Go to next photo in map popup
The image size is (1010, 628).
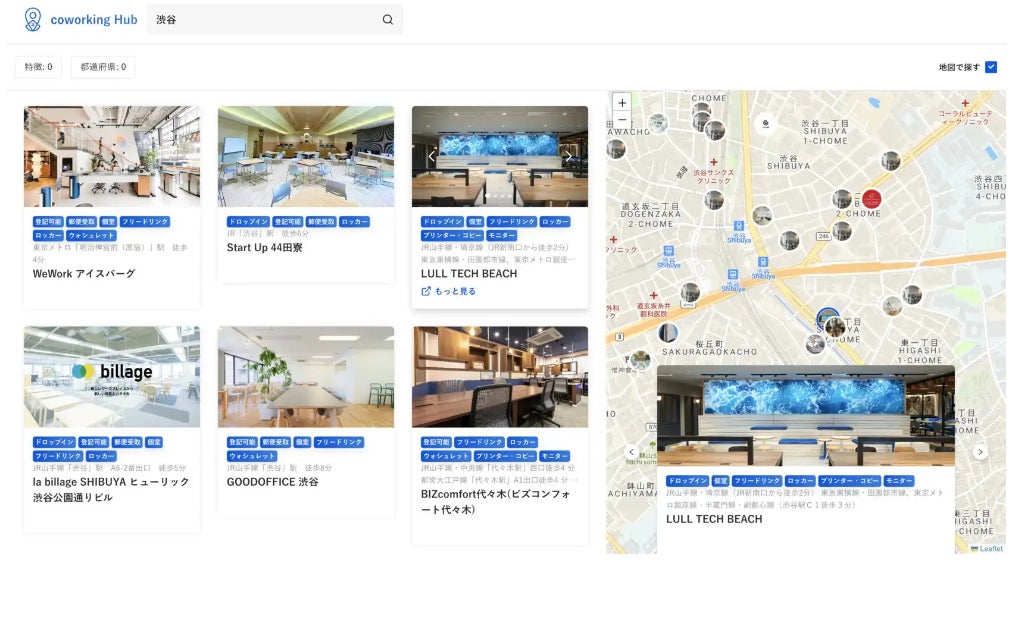[980, 452]
